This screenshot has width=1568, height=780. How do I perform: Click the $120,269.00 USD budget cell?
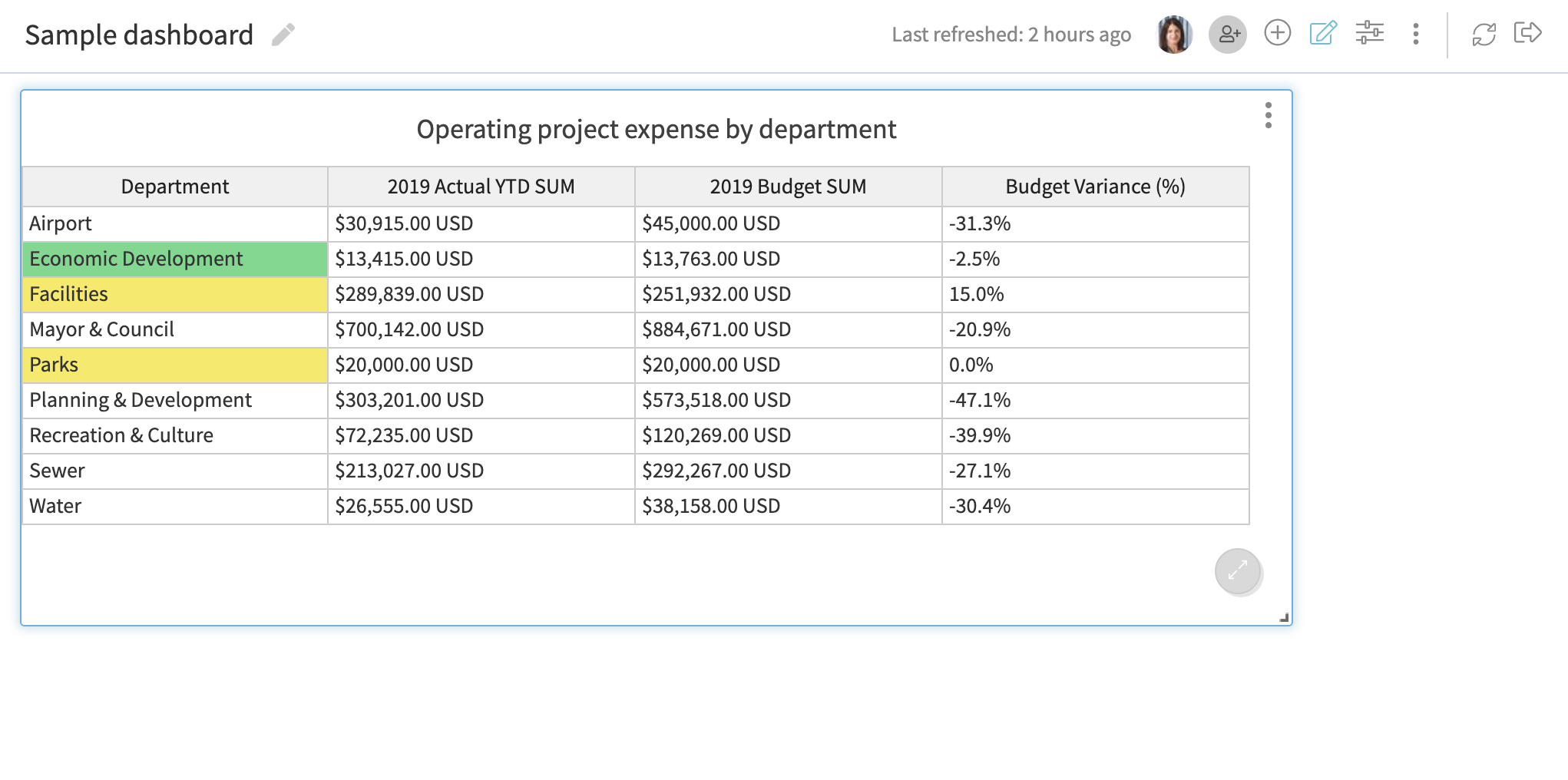(789, 435)
